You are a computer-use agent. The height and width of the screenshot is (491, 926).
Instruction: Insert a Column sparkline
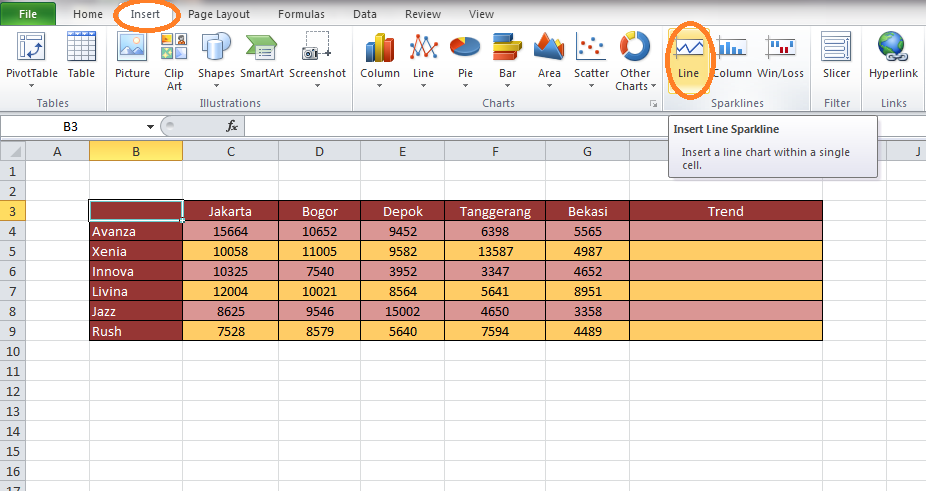[732, 56]
